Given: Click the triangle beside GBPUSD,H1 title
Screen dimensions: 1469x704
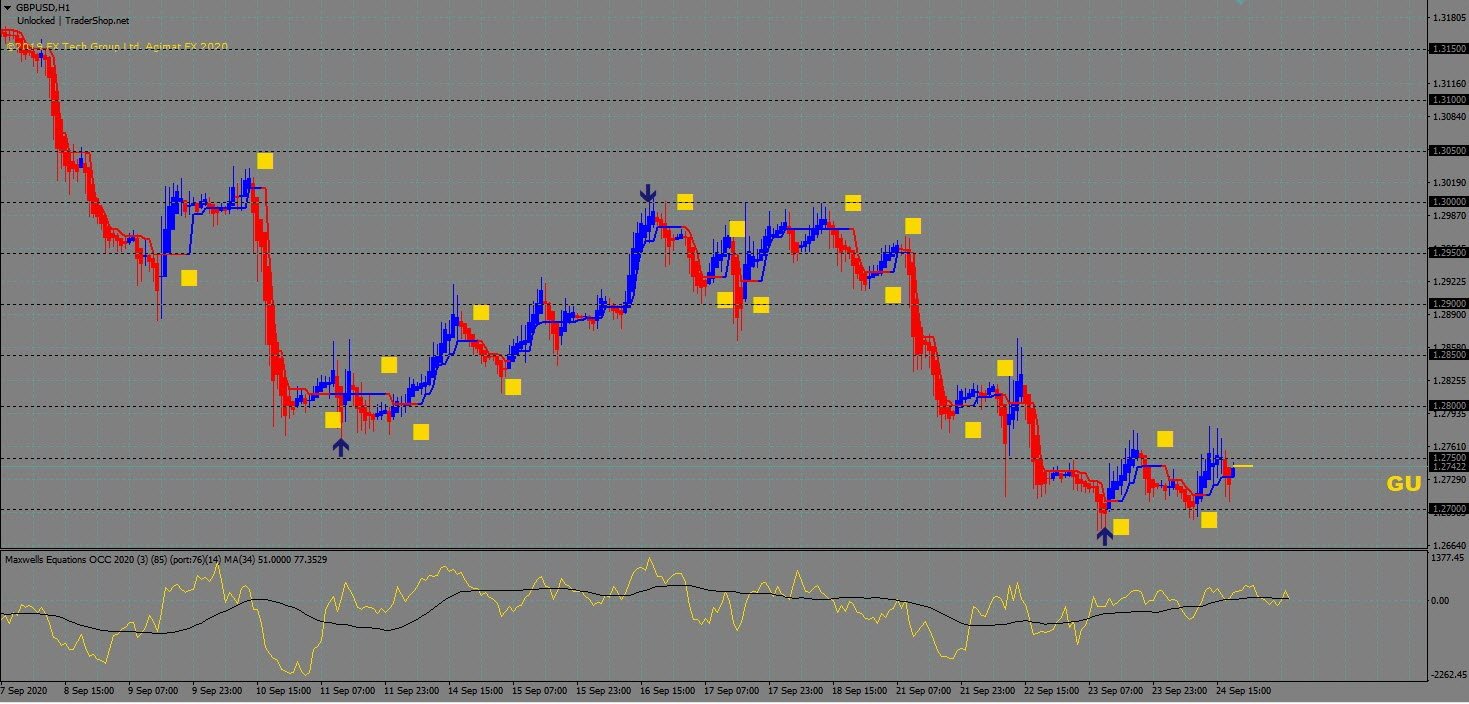Looking at the screenshot, I should 7,7.
